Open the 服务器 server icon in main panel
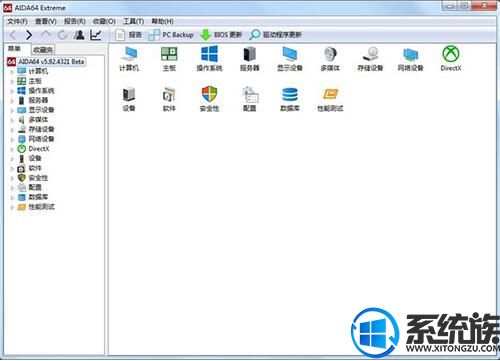500x361 pixels. (x=250, y=59)
